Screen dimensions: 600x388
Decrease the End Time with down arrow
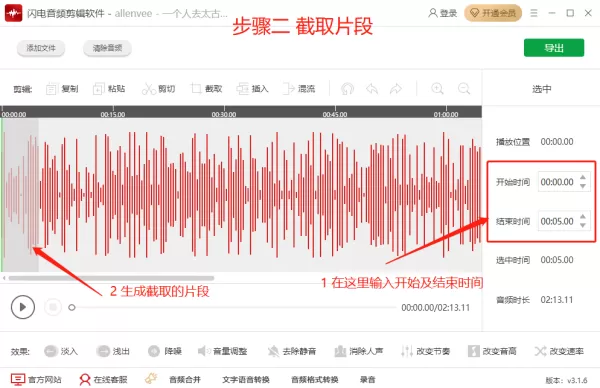(583, 225)
